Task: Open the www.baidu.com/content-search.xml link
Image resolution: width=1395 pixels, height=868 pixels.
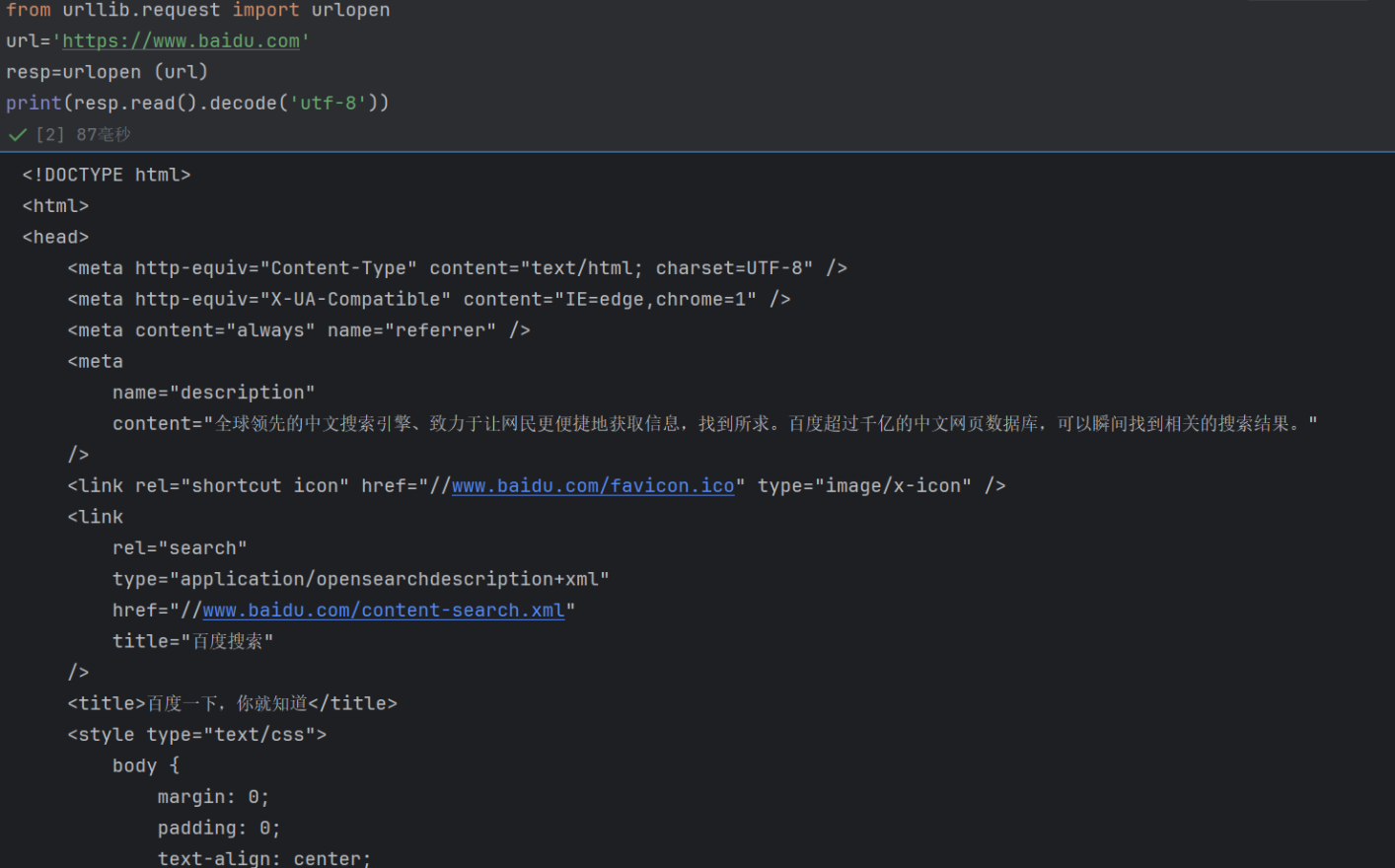Action: (384, 610)
